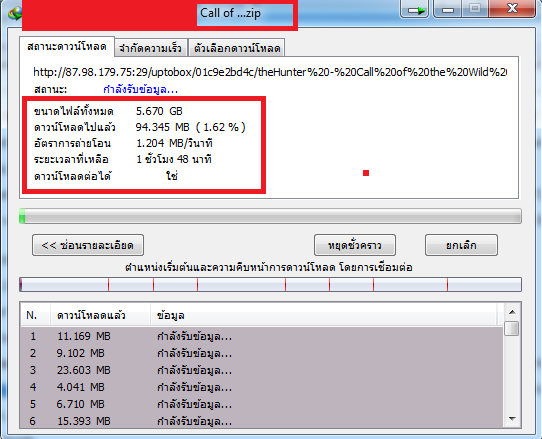Click the connection segments progress bar
542x439 pixels.
[270, 284]
